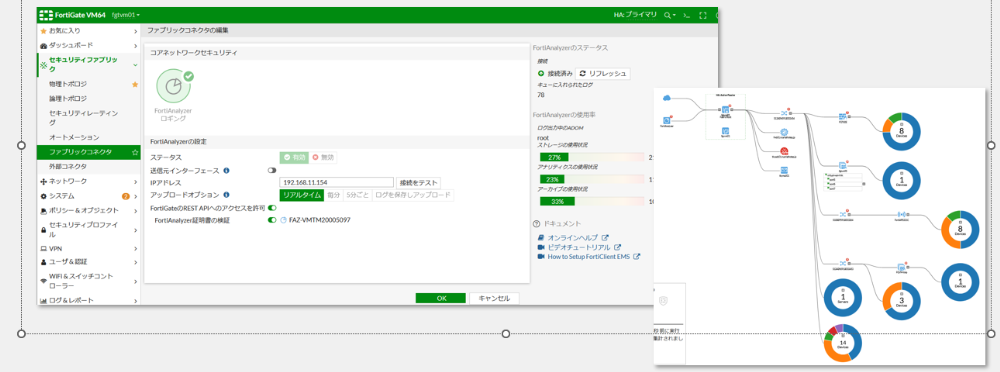Click the orange notification badge on システム
Viewport: 1000px width, 372px height.
(126, 196)
